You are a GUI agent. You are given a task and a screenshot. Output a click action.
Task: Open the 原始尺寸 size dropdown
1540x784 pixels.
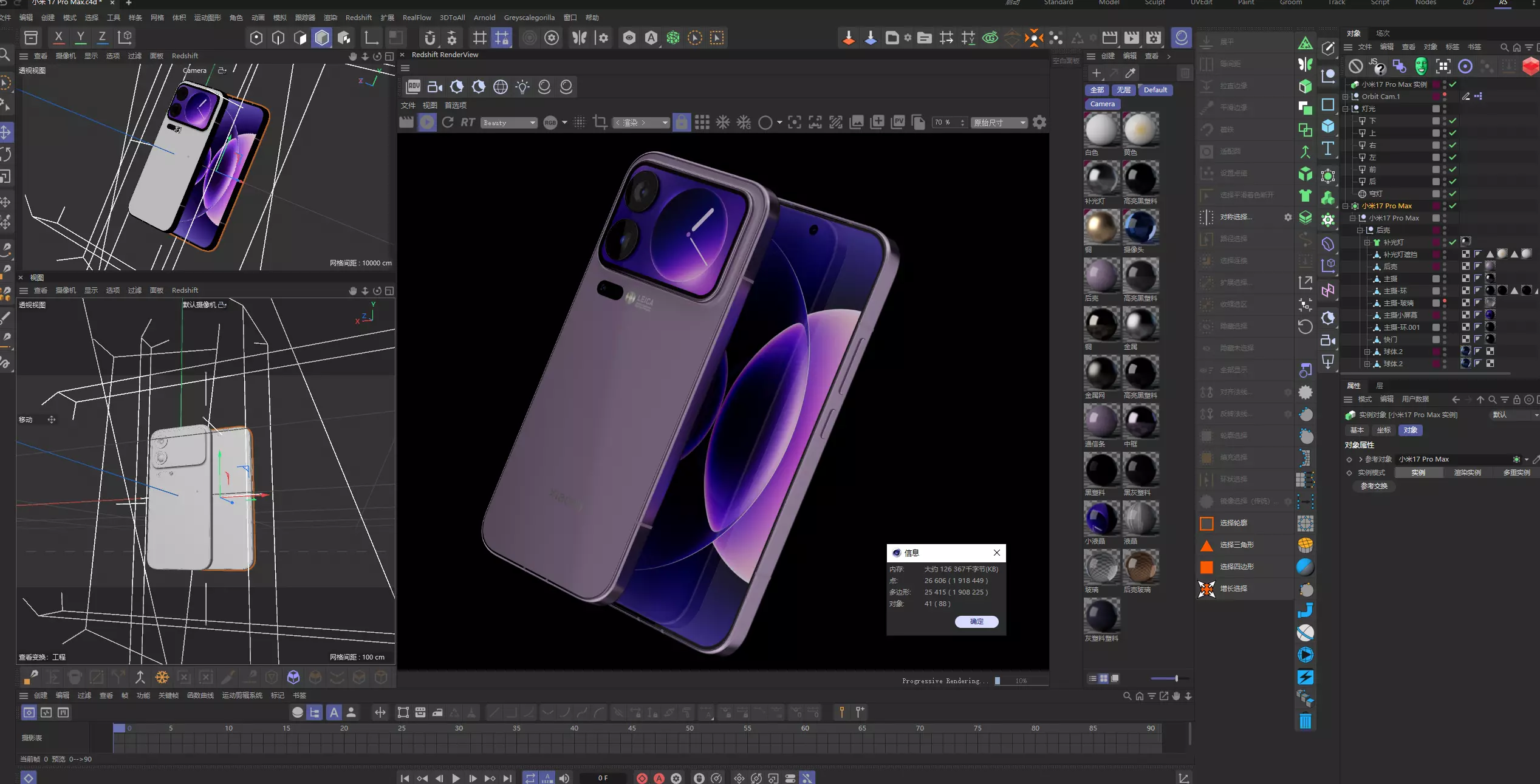pos(999,123)
